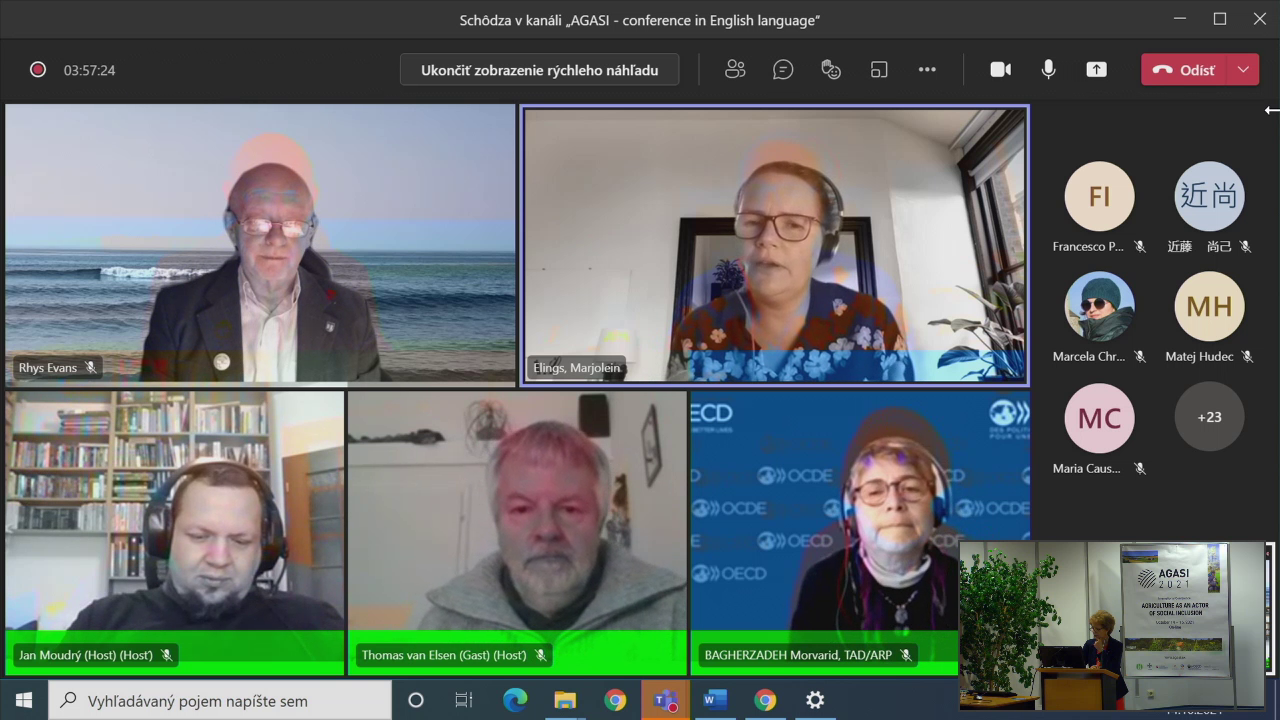Open the participants list panel
The height and width of the screenshot is (720, 1280).
coord(735,69)
